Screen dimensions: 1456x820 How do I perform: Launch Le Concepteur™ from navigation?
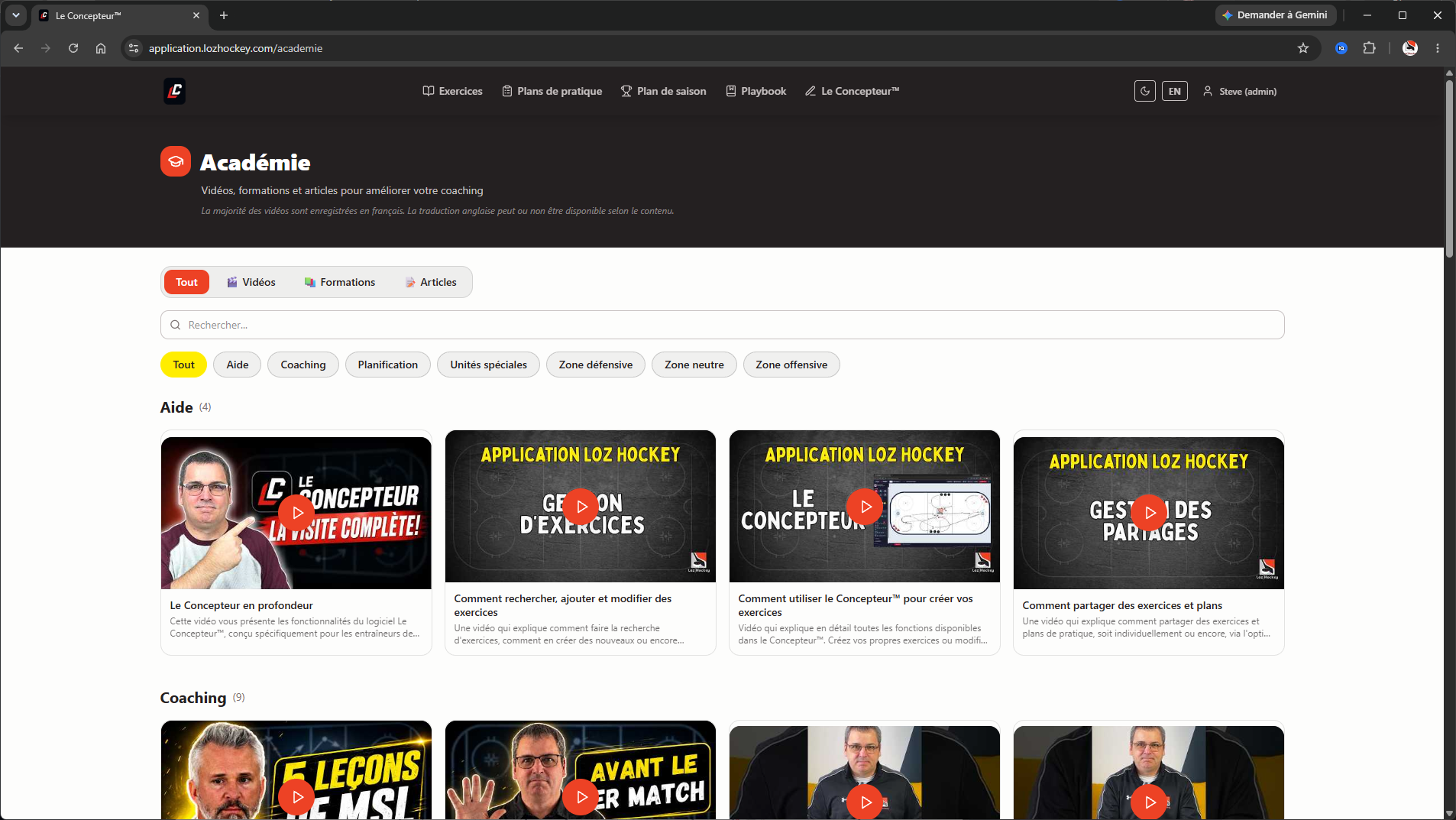tap(852, 91)
